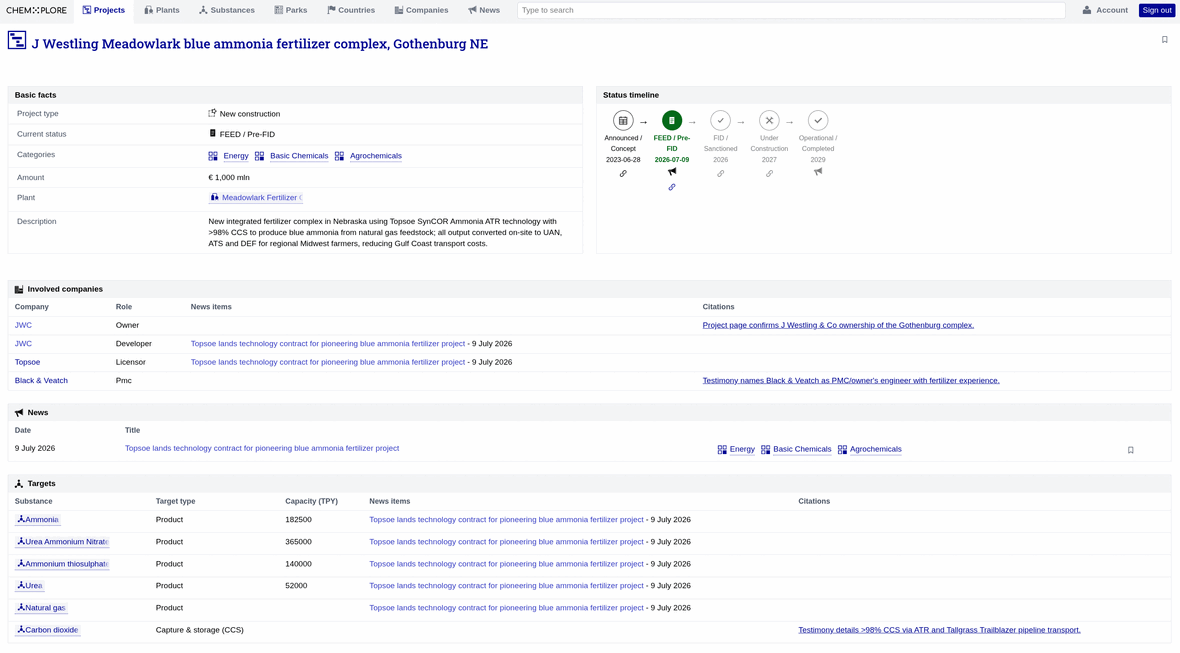1180x653 pixels.
Task: Open the Black & Veatch PMC testimony citation
Action: 851,381
